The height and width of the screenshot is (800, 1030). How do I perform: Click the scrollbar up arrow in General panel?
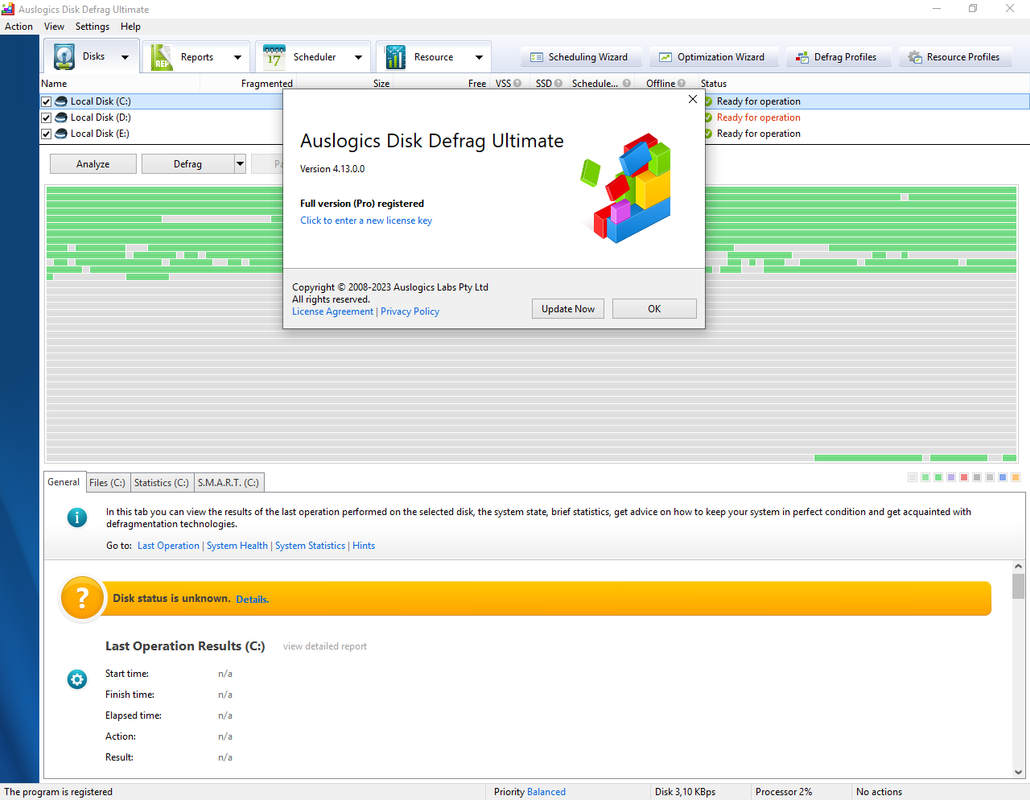[x=1018, y=566]
